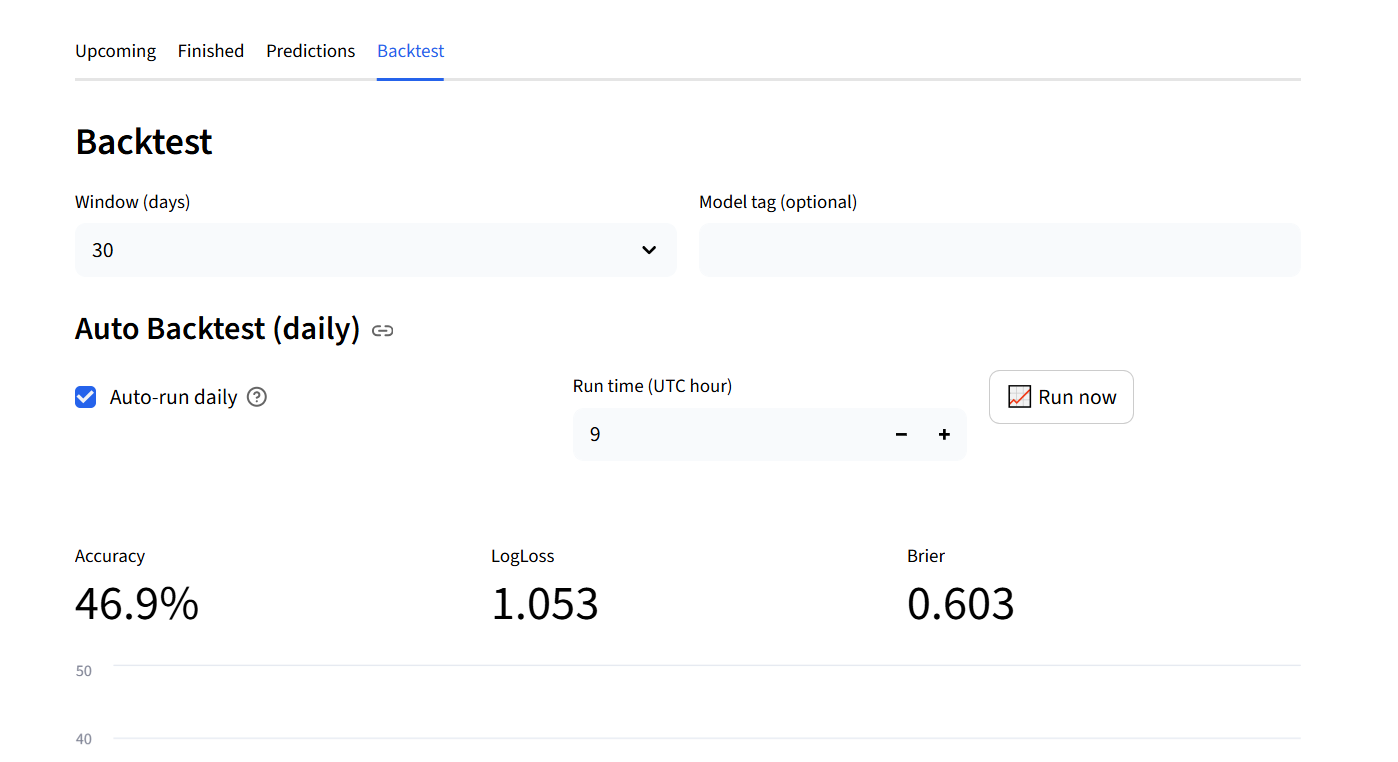1398x762 pixels.
Task: Open the Window (days) dropdown showing 30
Action: click(360, 250)
